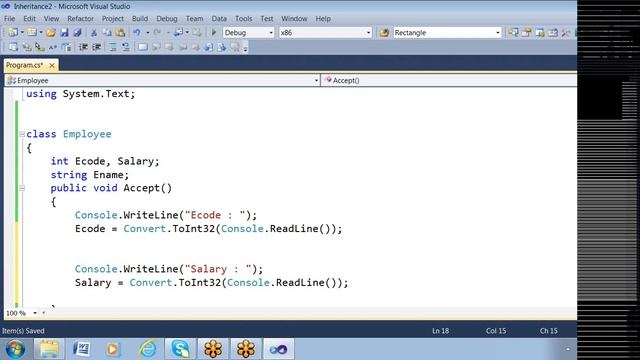Collapse the class Employee outline node
This screenshot has height=360, width=640.
click(x=22, y=134)
